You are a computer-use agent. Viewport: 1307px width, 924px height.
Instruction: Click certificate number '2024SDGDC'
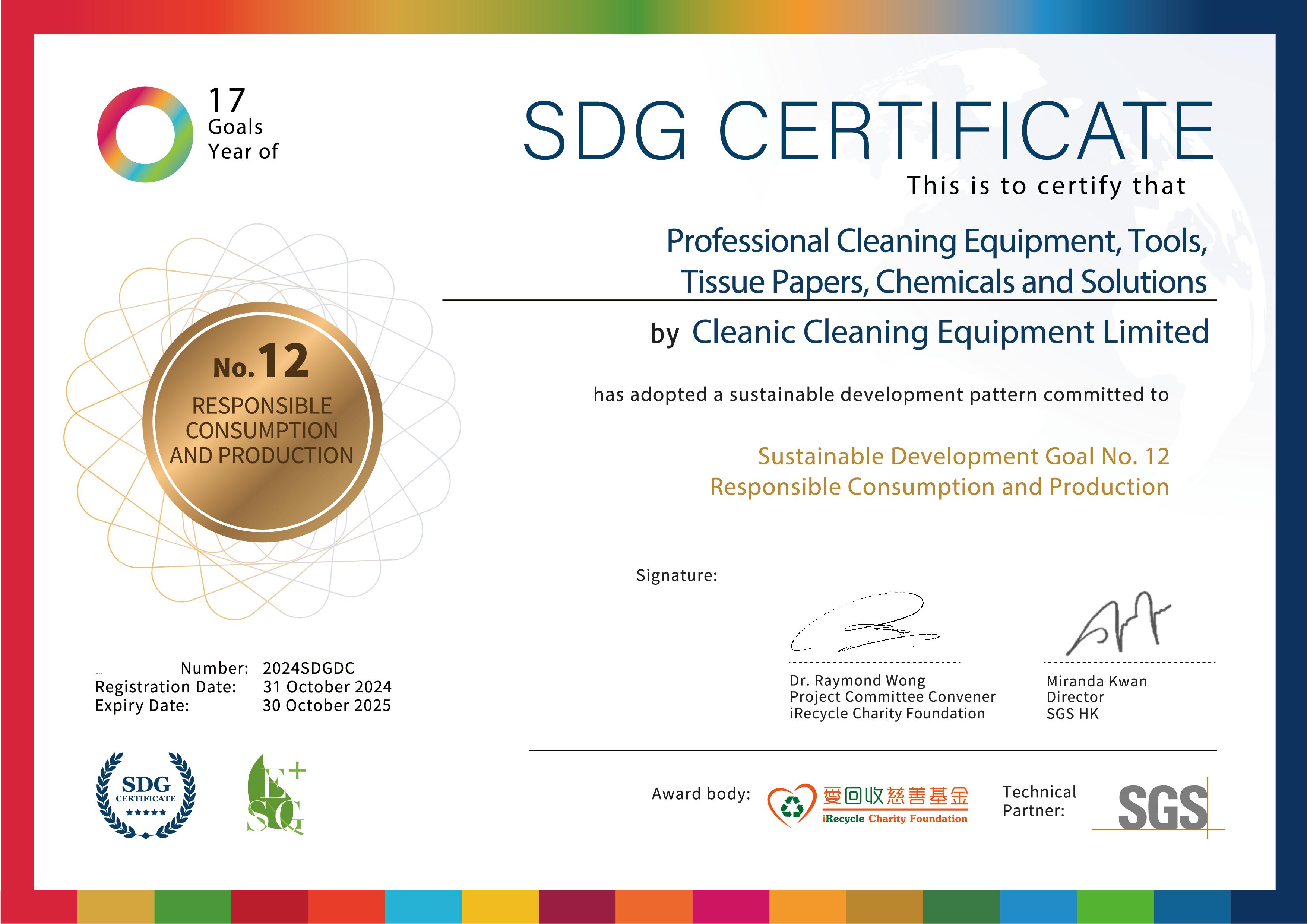pos(308,668)
